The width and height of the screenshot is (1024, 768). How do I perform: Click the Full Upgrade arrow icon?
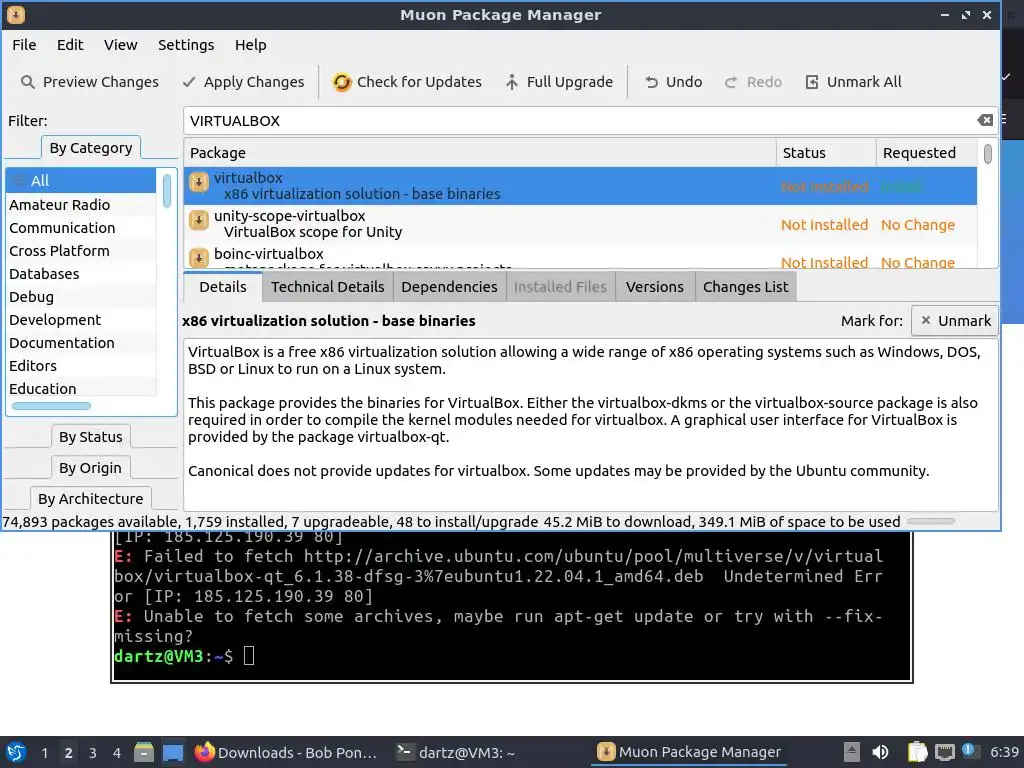pos(512,82)
